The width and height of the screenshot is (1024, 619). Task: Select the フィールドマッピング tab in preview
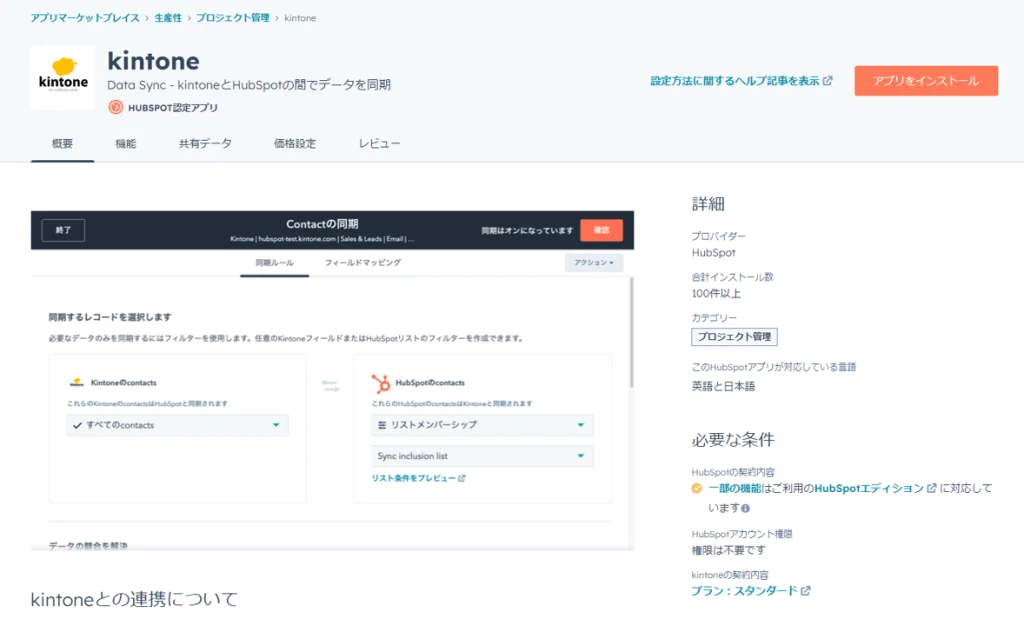[x=362, y=262]
